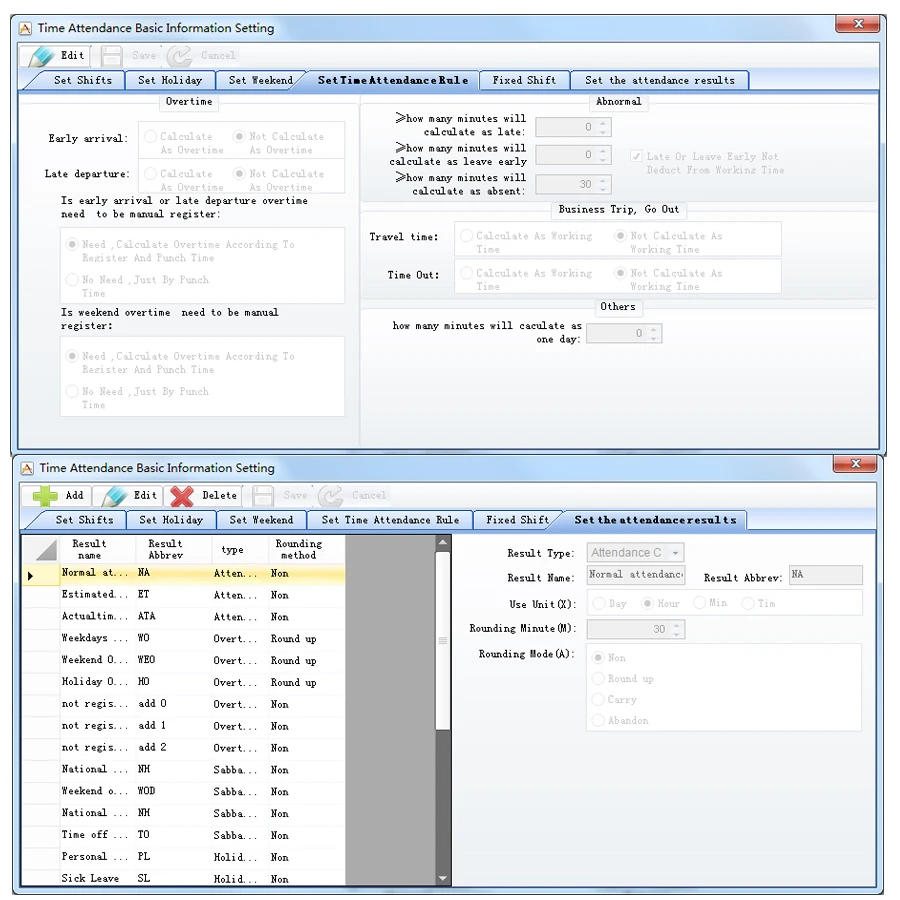Image resolution: width=900 pixels, height=900 pixels.
Task: Select Use Unit Hour radio button
Action: [647, 604]
